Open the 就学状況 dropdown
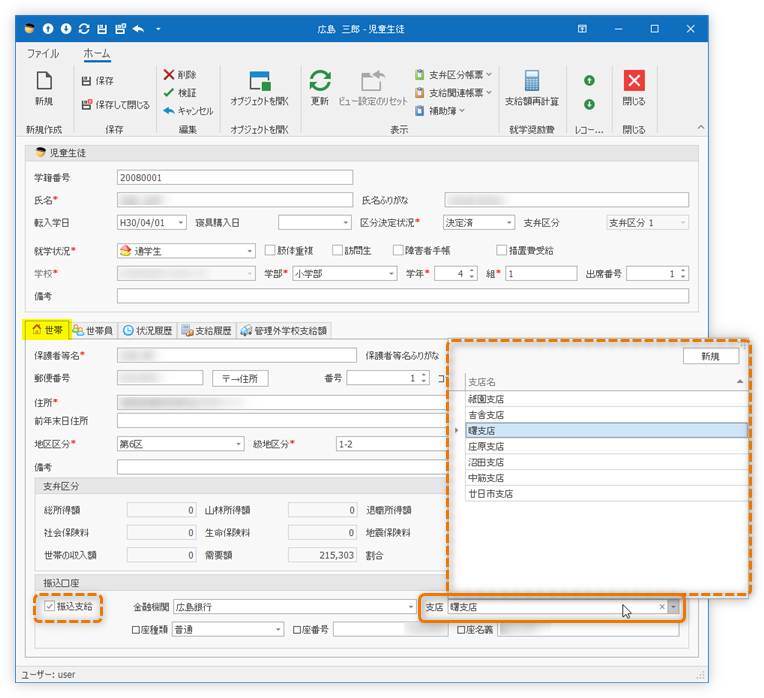This screenshot has height=698, width=764. coord(249,251)
